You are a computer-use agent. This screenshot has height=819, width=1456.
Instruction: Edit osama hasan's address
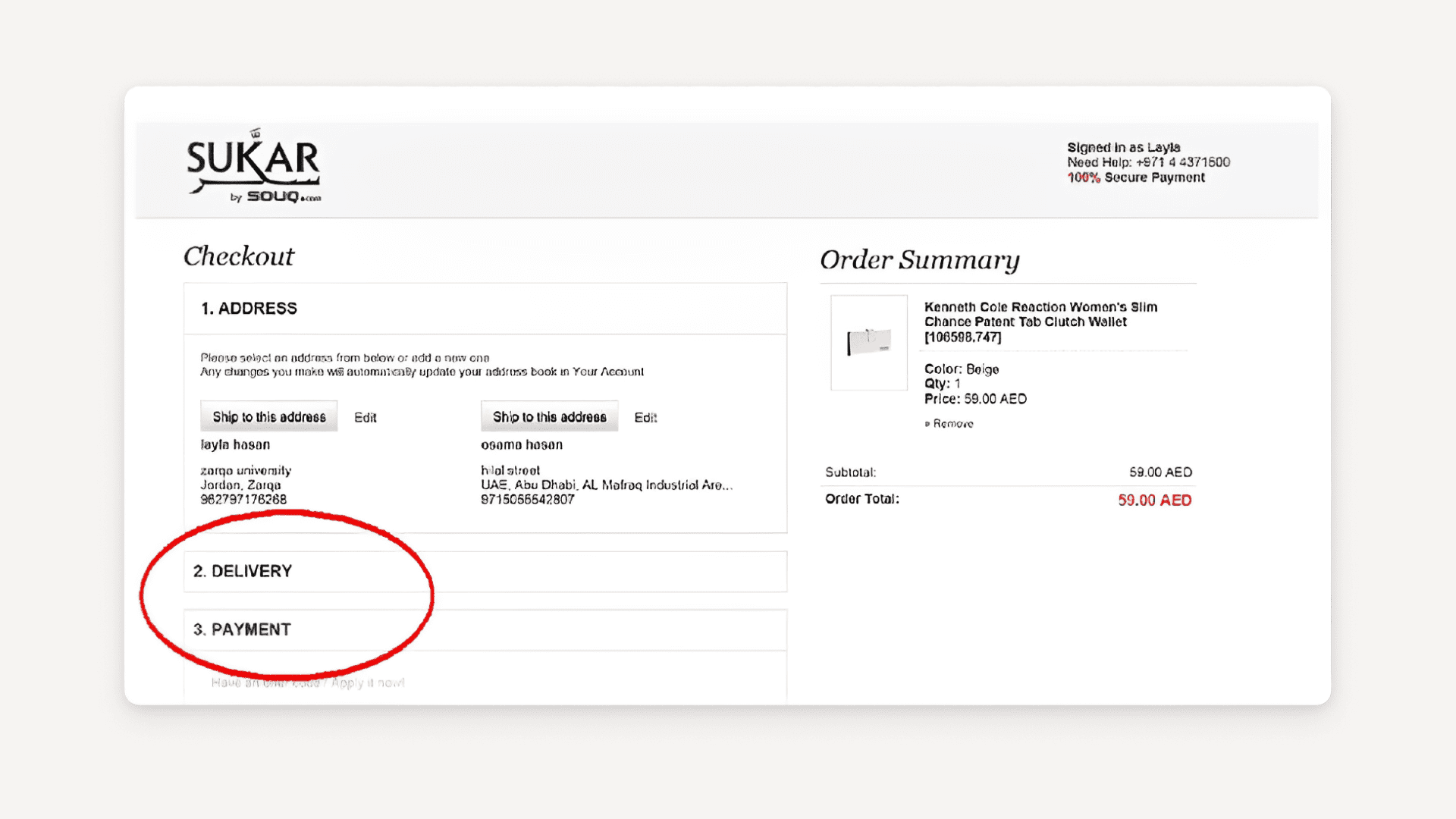click(645, 418)
